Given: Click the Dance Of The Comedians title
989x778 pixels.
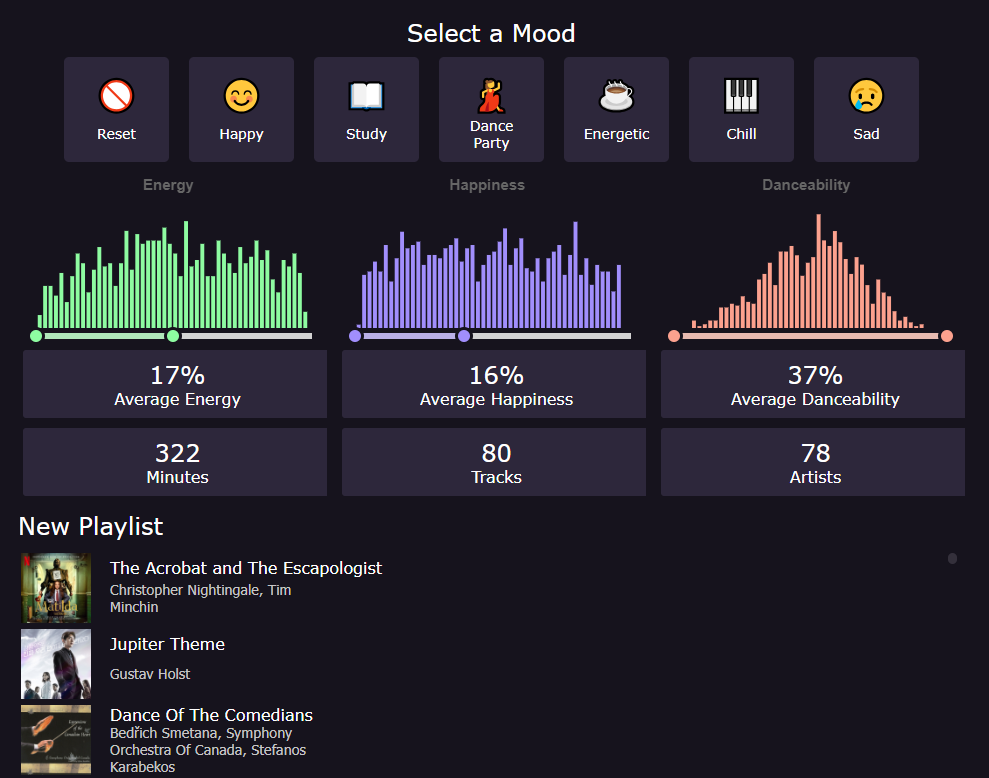Looking at the screenshot, I should [x=211, y=715].
